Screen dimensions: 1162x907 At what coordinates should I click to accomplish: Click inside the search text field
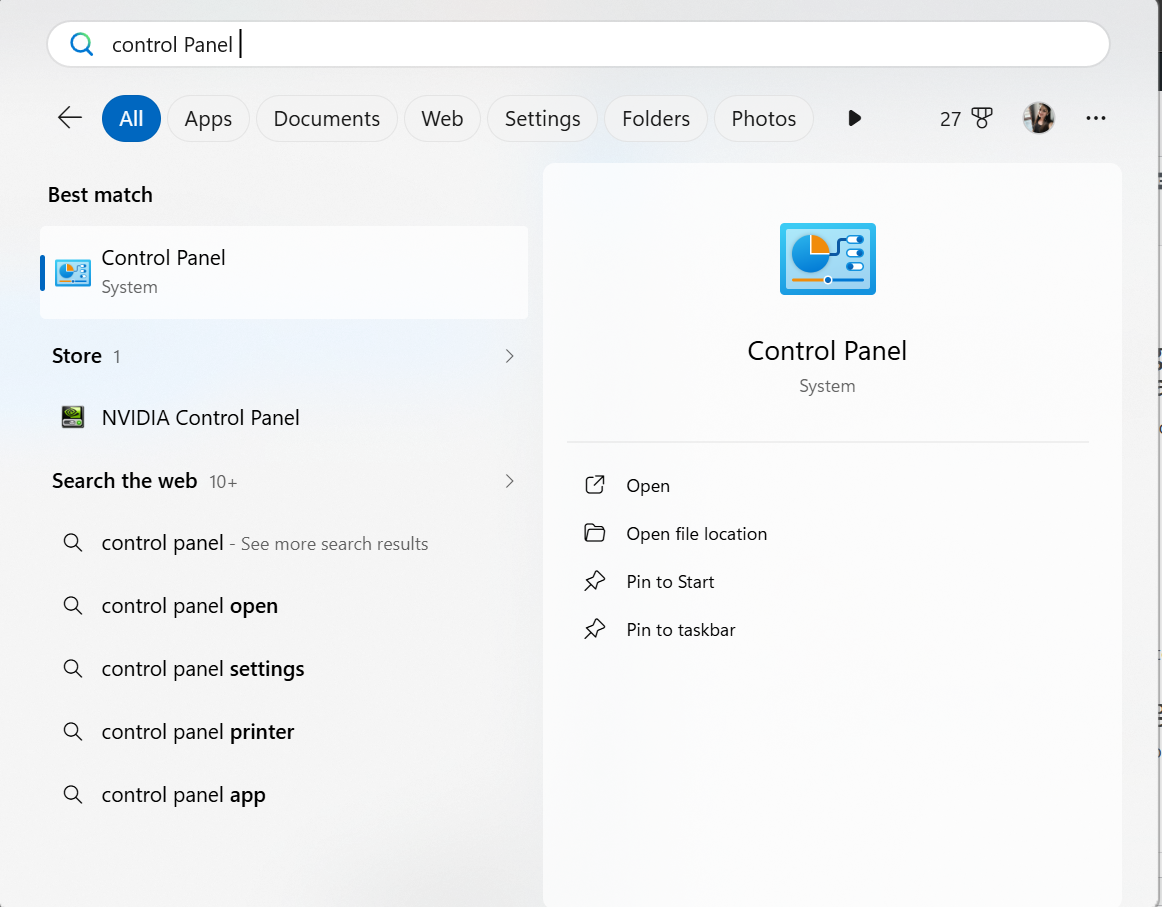[578, 44]
